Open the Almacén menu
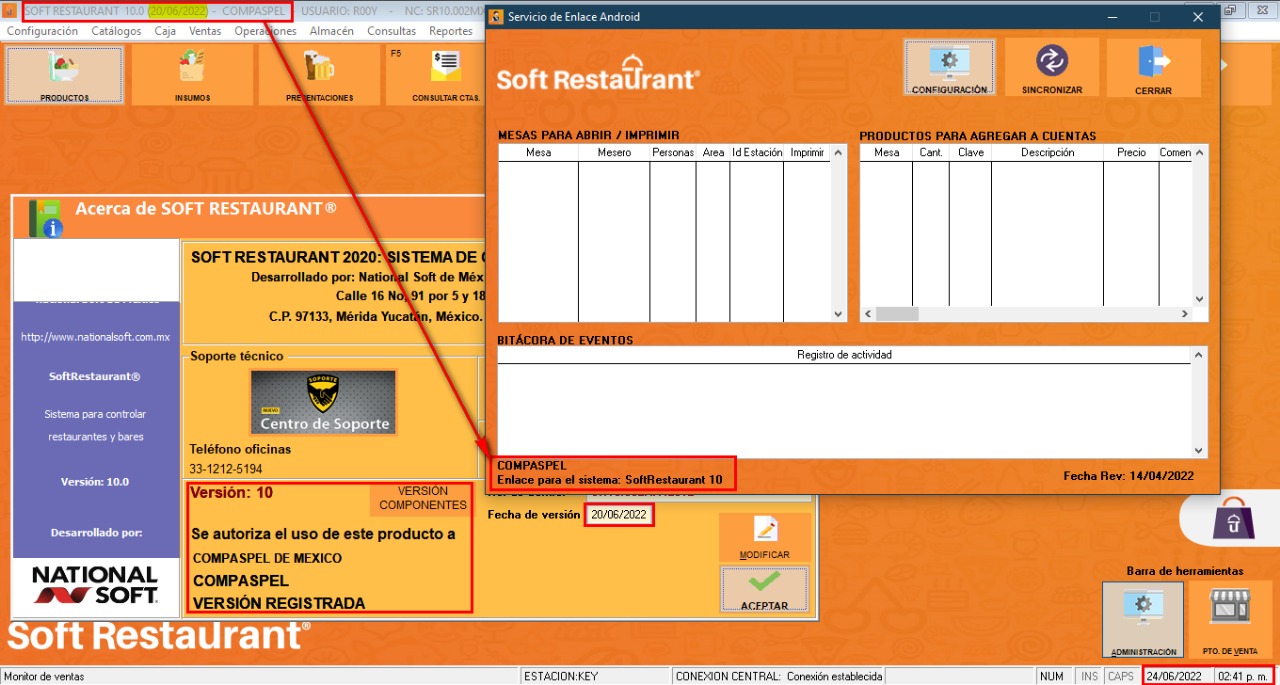1280x685 pixels. click(x=332, y=31)
